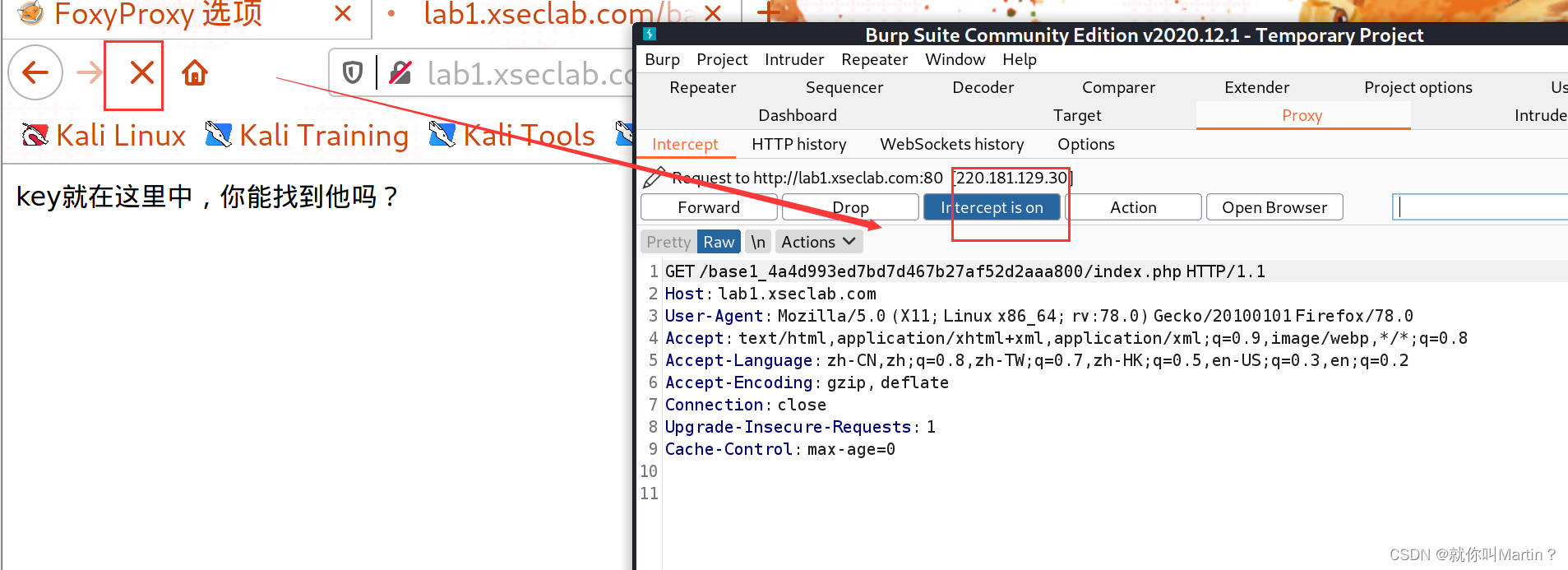This screenshot has width=1568, height=570.
Task: Open proxy Options sub-tab
Action: pos(1086,144)
